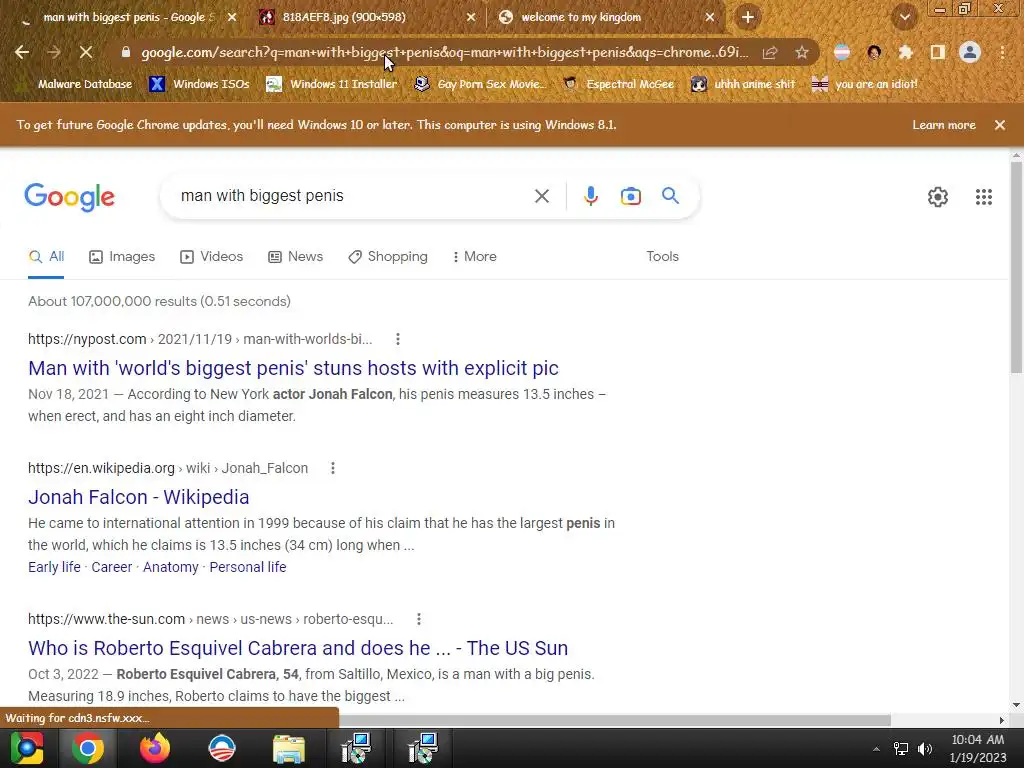Show hidden system tray icons
Screen dimensions: 1024x768
tap(876, 749)
